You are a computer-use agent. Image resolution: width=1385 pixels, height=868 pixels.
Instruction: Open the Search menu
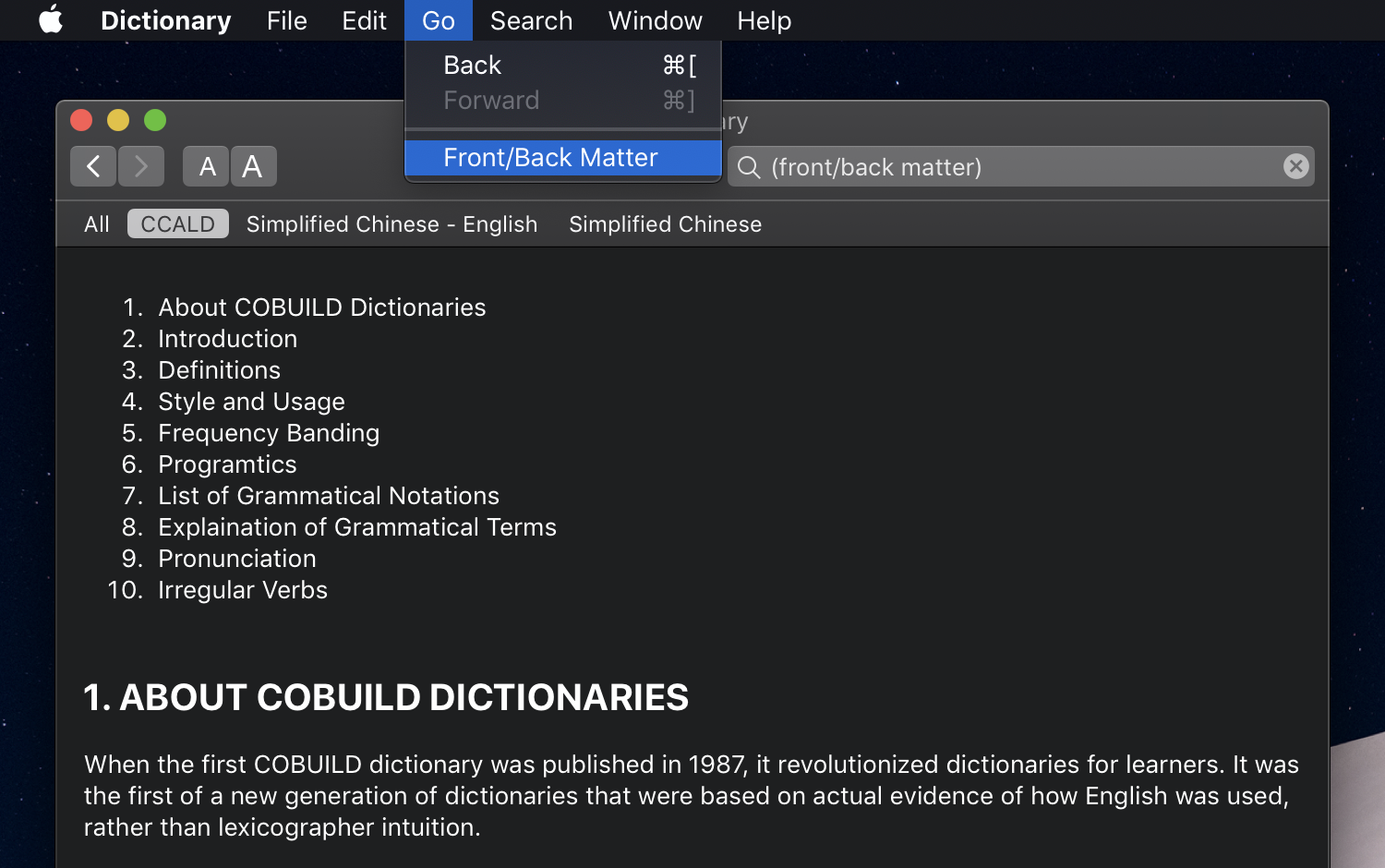tap(531, 20)
